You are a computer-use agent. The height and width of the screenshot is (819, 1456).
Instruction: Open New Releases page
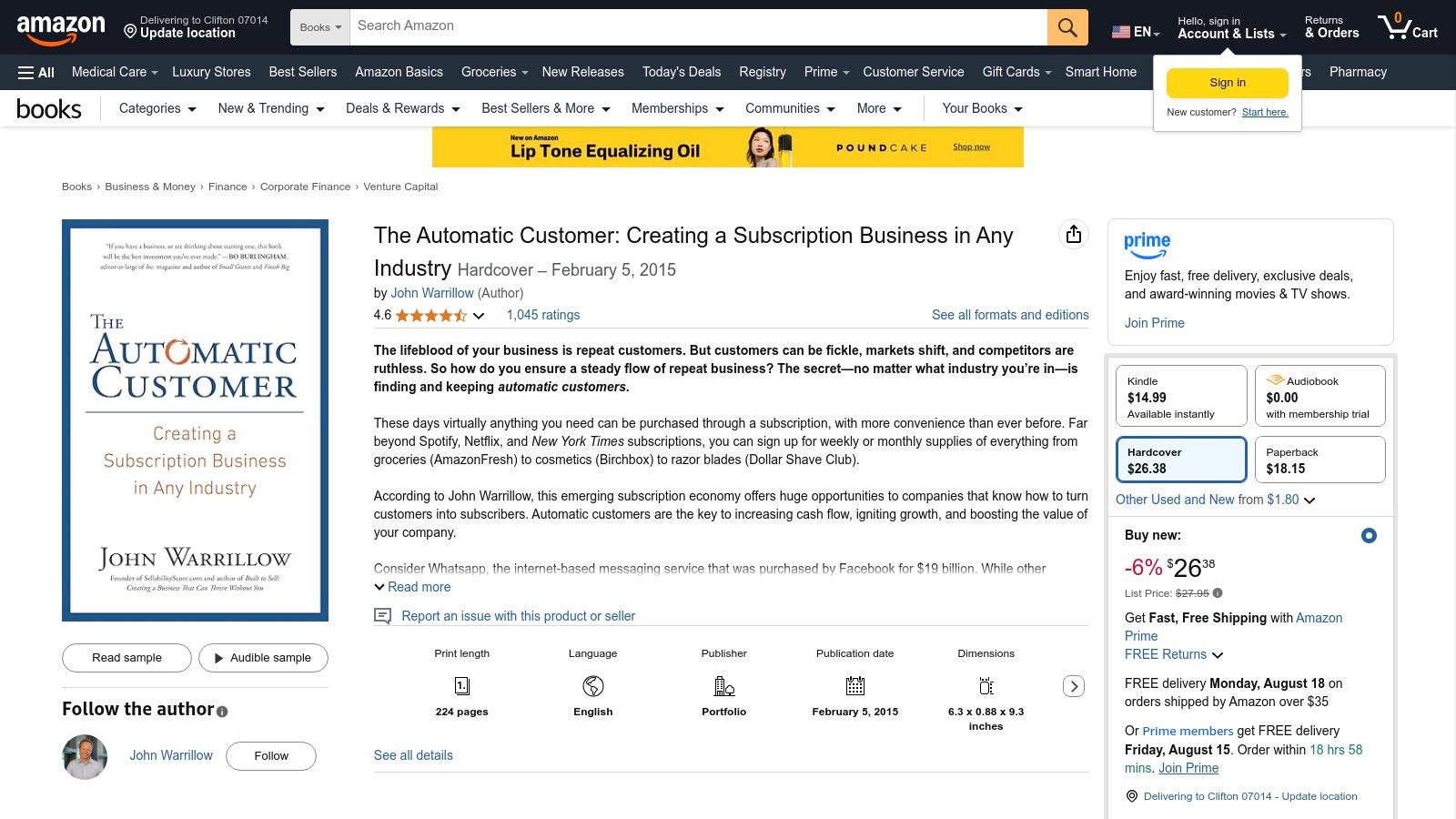[583, 72]
